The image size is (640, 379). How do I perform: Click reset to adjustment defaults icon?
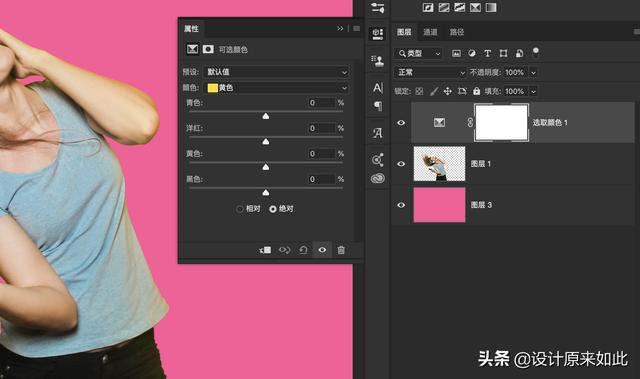click(303, 250)
